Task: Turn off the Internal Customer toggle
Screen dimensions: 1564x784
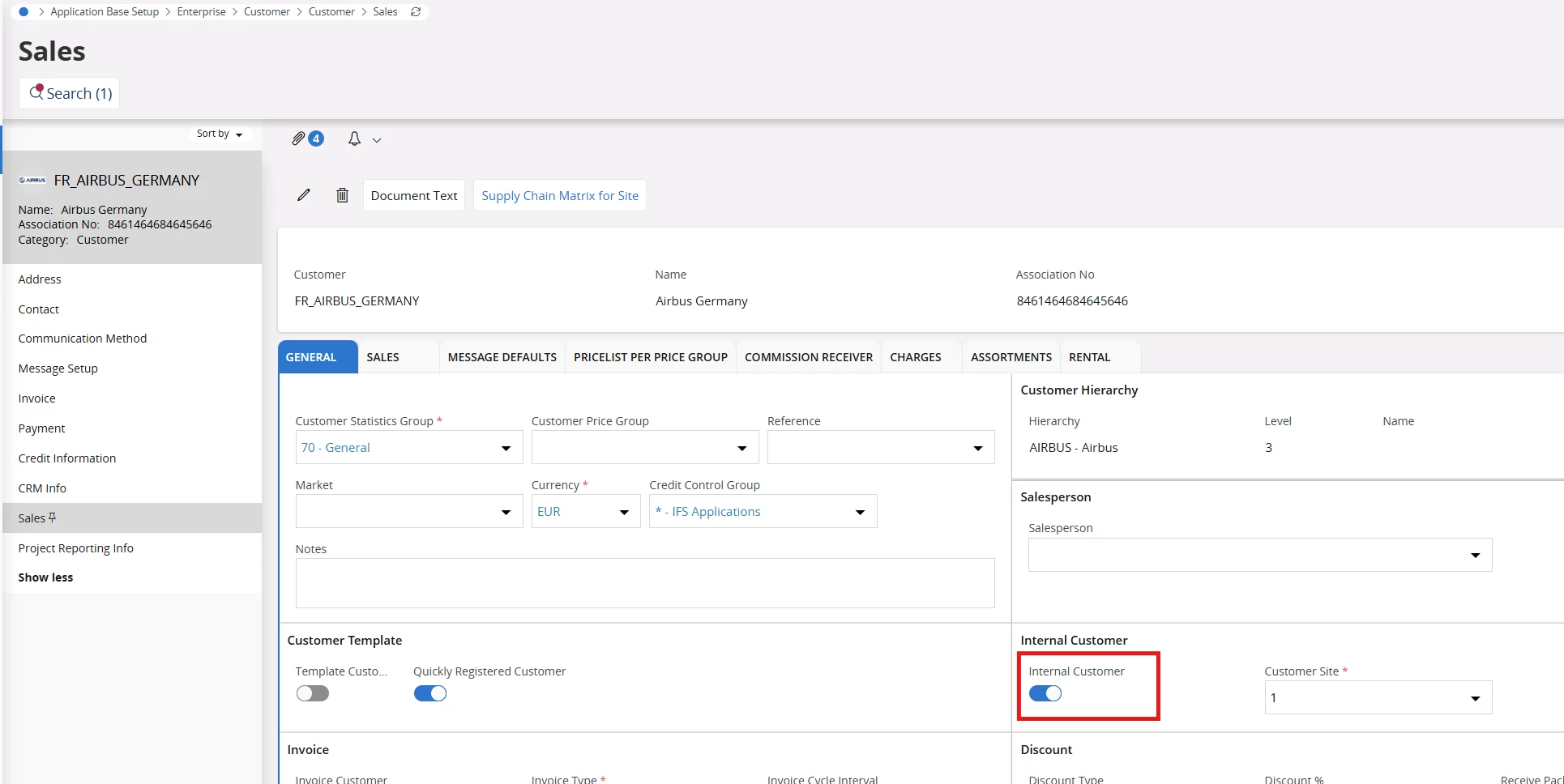Action: (1045, 693)
